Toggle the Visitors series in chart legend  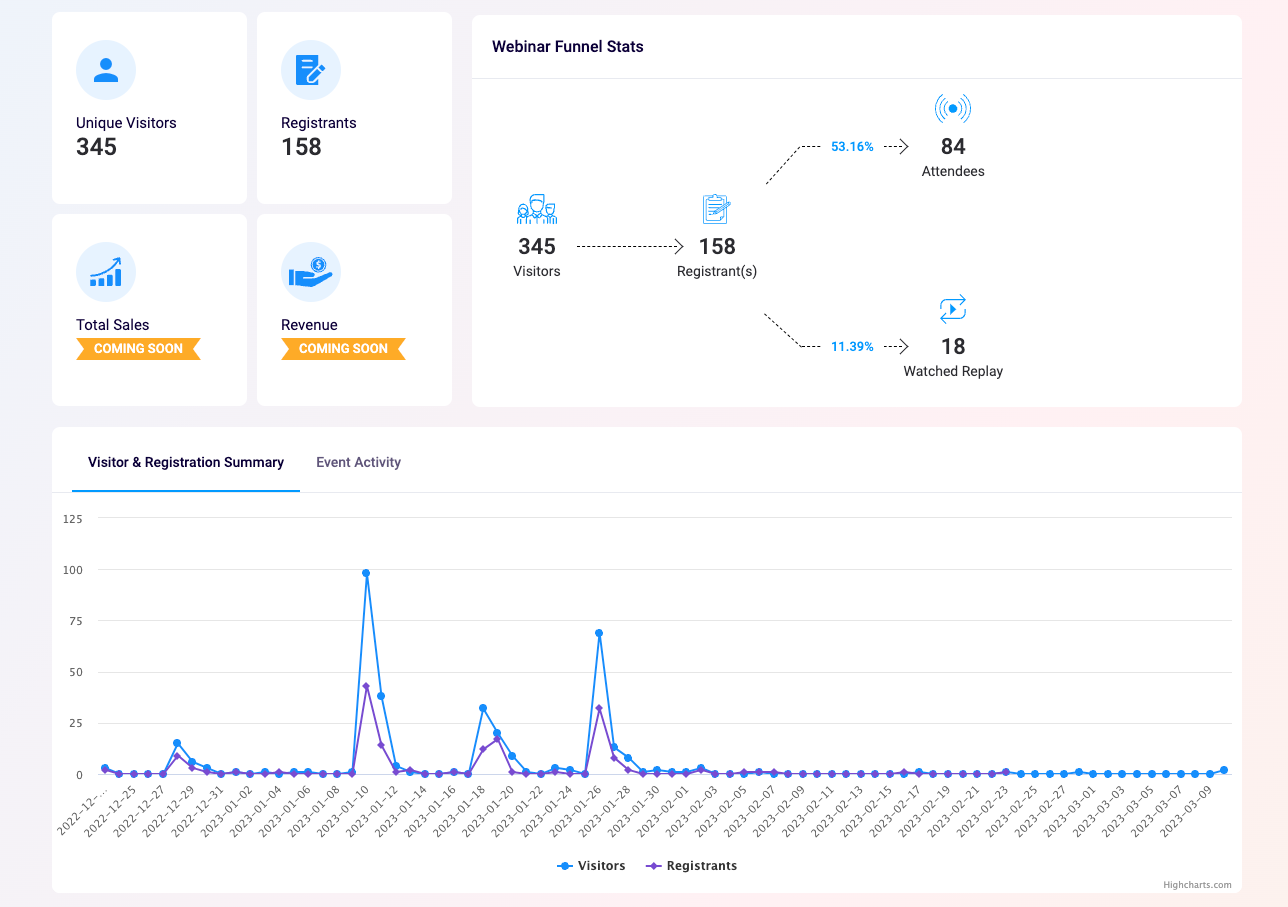[x=592, y=866]
